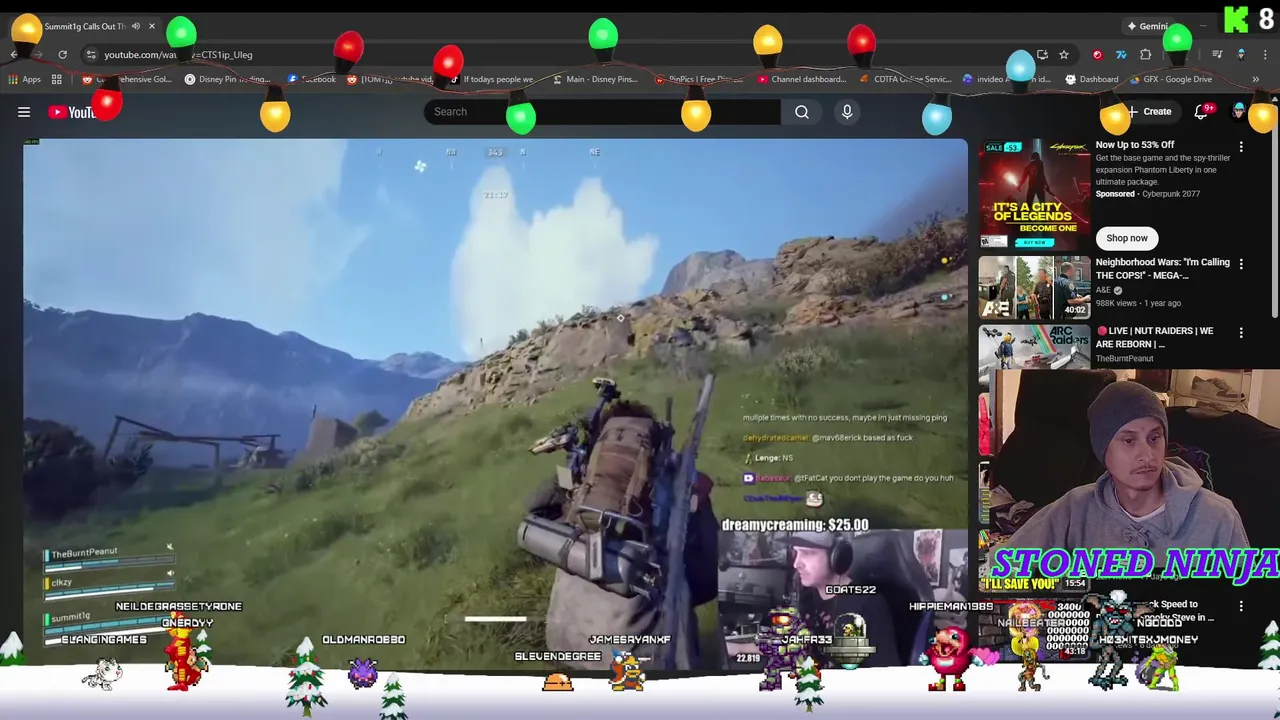Click the Create button
This screenshot has width=1280, height=720.
click(1149, 112)
